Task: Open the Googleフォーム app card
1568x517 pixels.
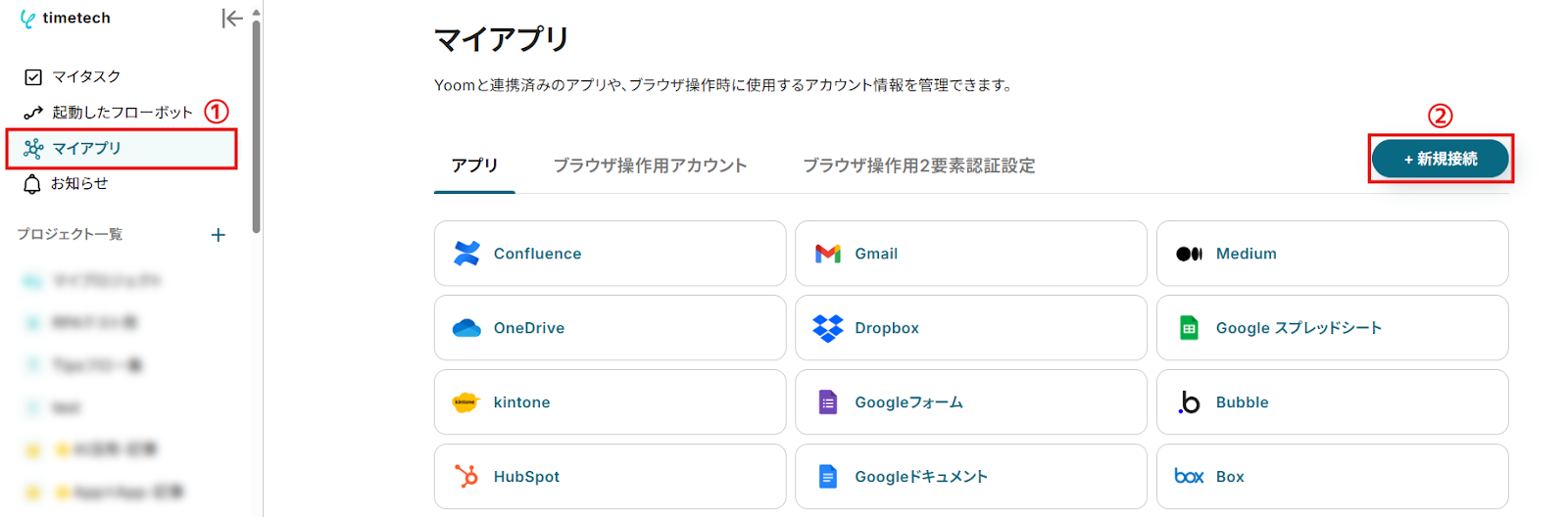Action: click(x=970, y=402)
